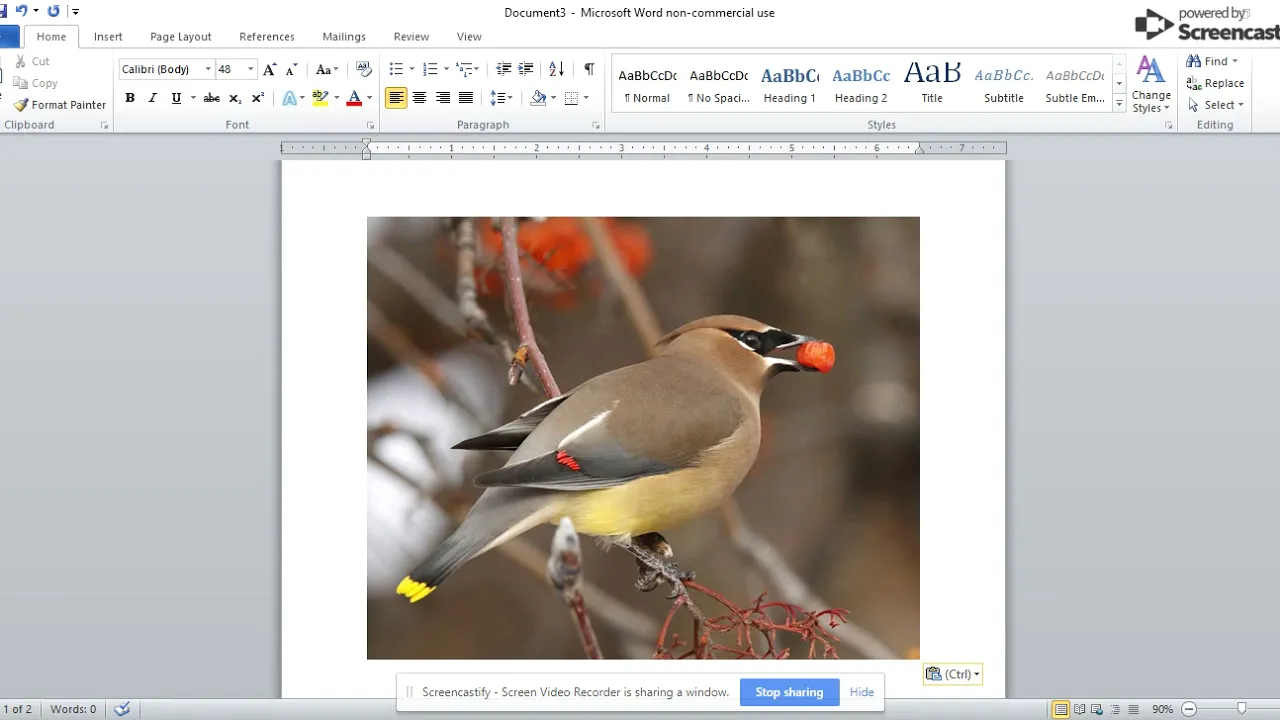This screenshot has height=720, width=1280.
Task: Open the Insert tab
Action: (x=108, y=37)
